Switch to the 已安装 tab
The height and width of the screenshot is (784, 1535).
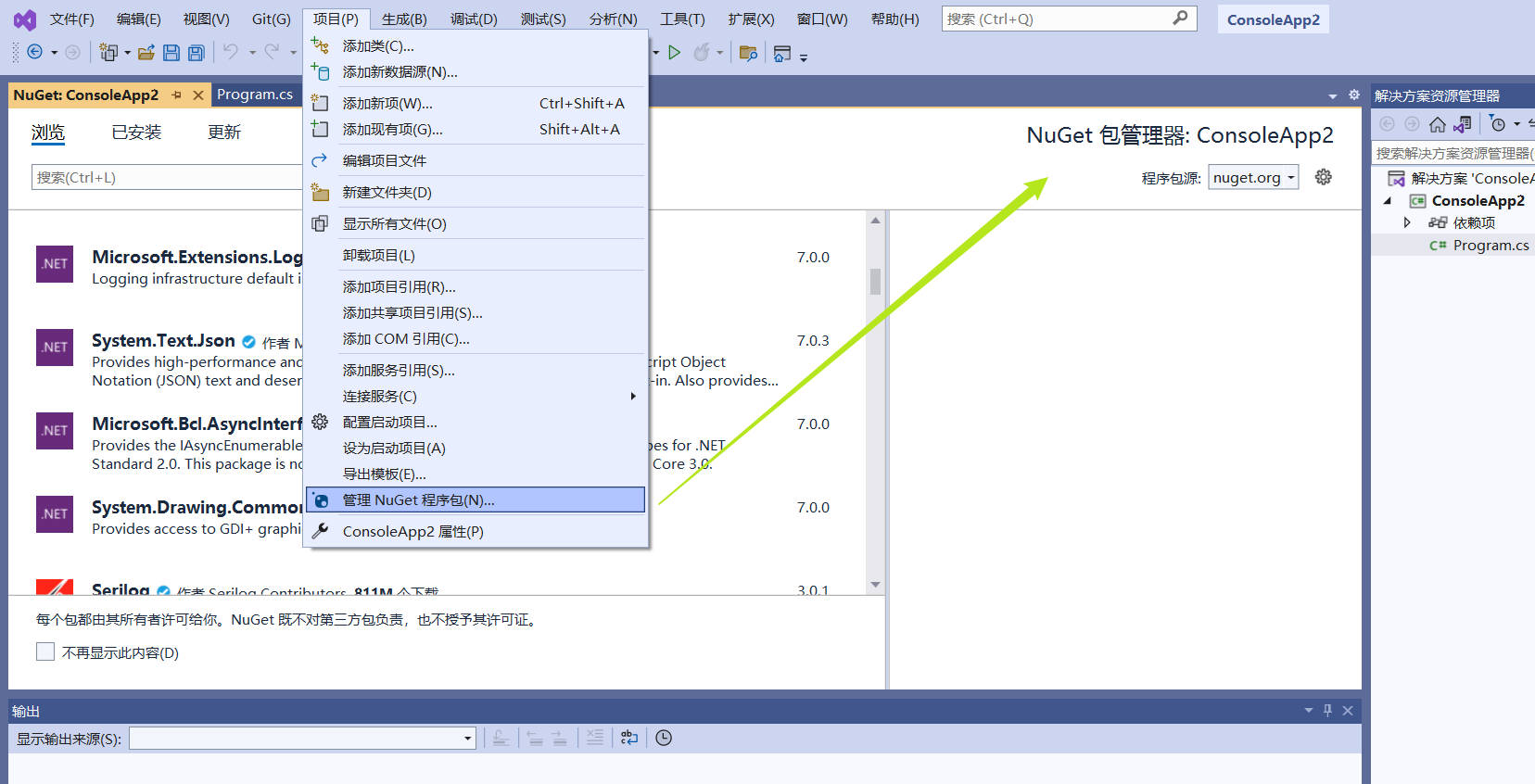(x=136, y=133)
